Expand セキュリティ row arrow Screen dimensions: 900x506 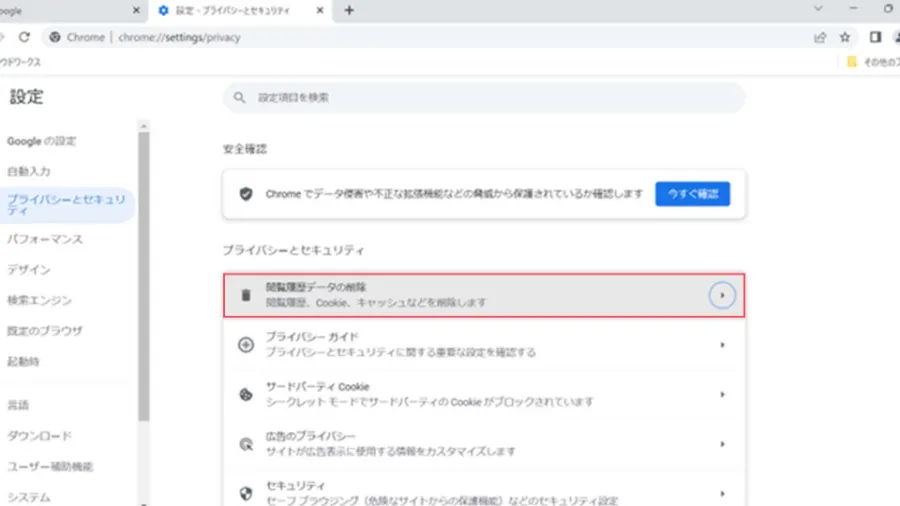tap(722, 493)
